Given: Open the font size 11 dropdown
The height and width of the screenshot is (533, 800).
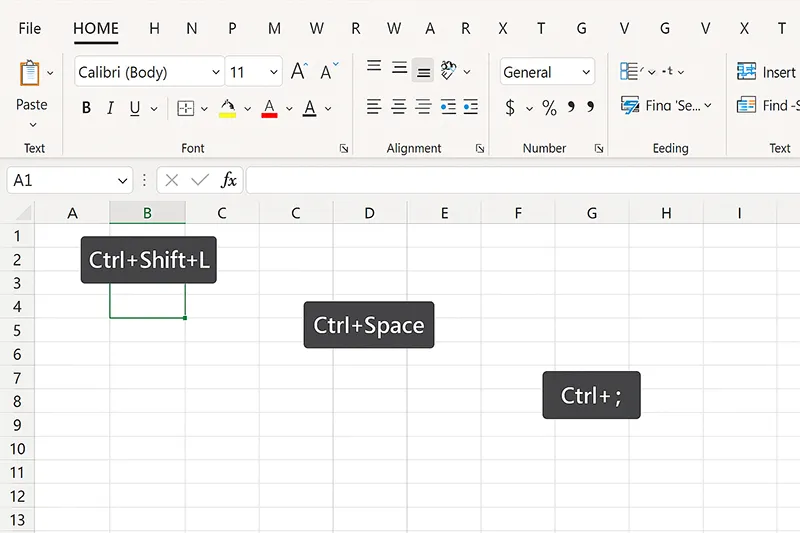Looking at the screenshot, I should tap(274, 72).
